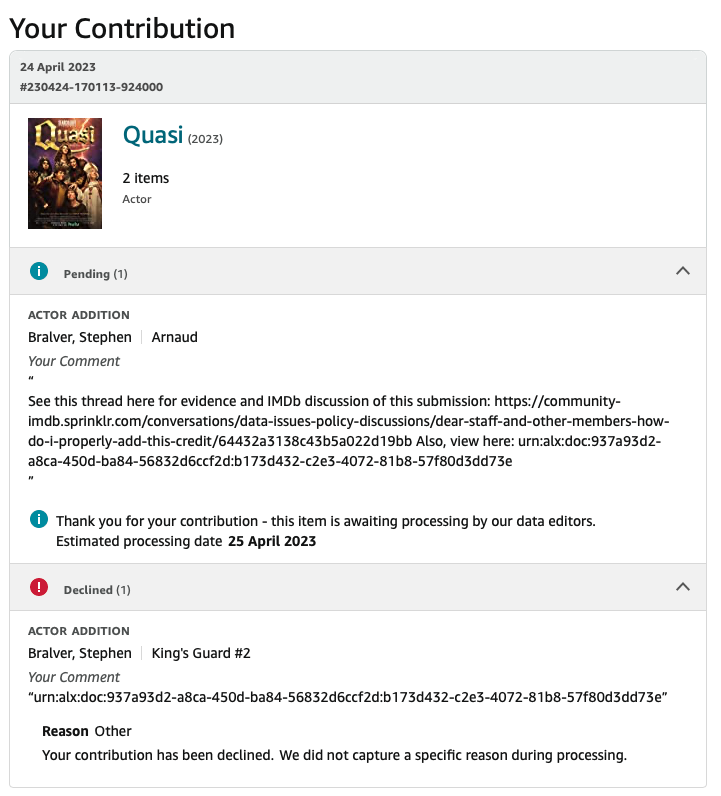This screenshot has width=721, height=796.
Task: Click the teal Pending info icon
Action: (39, 271)
